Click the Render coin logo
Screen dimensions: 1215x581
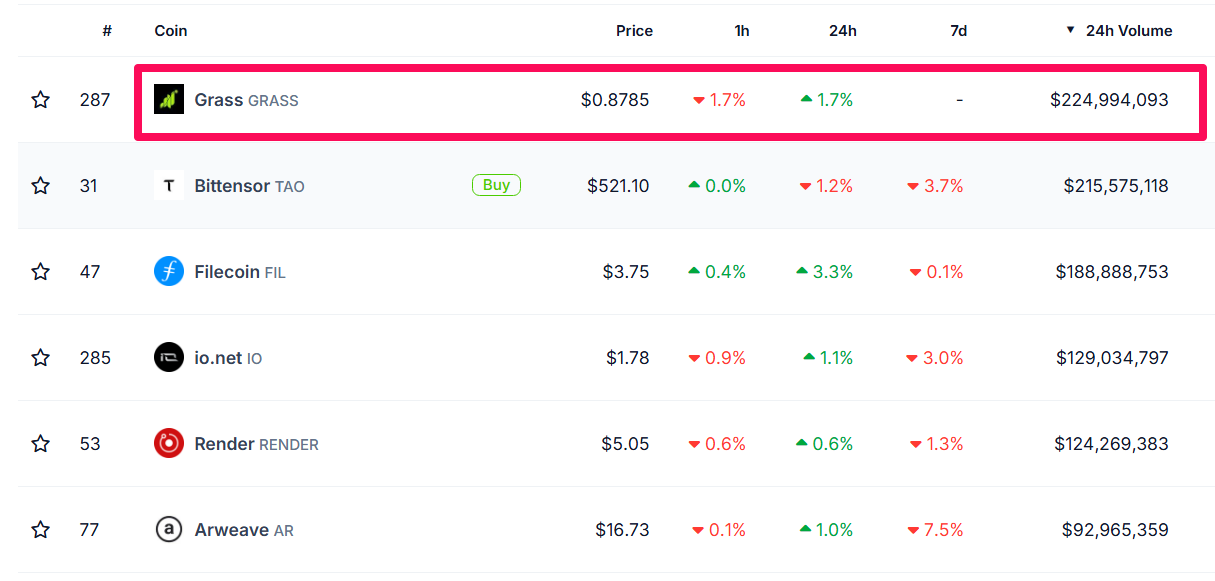[x=168, y=443]
